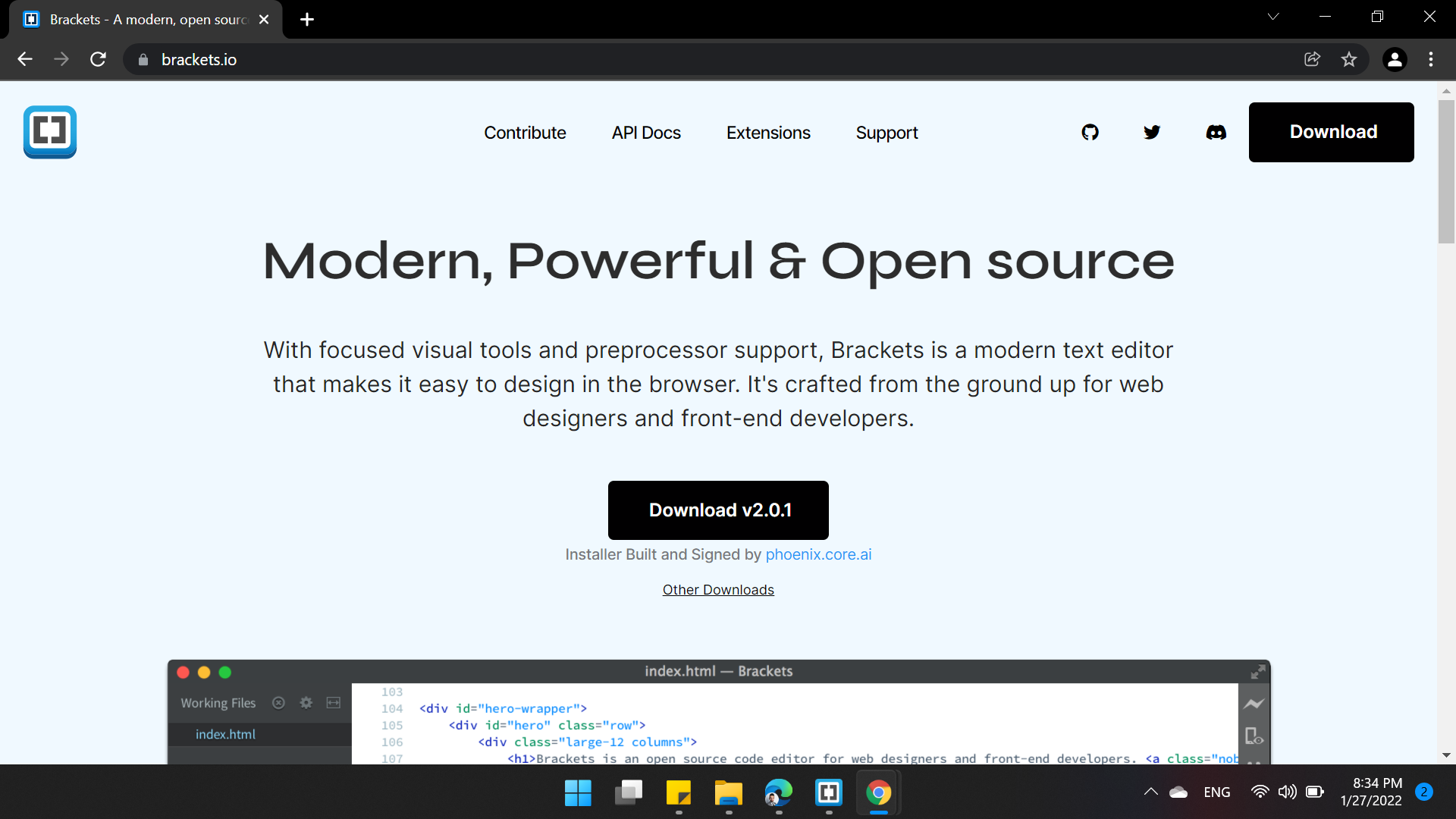Viewport: 1456px width, 819px height.
Task: Click the Download v2.0.1 button
Action: pyautogui.click(x=718, y=510)
